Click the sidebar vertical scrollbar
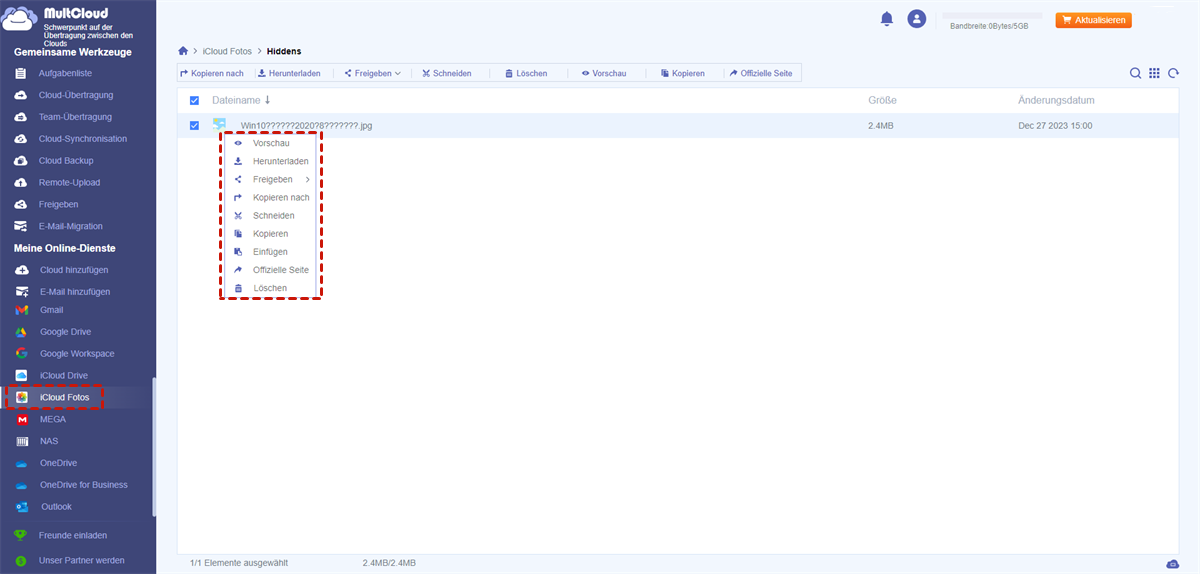 (153, 446)
